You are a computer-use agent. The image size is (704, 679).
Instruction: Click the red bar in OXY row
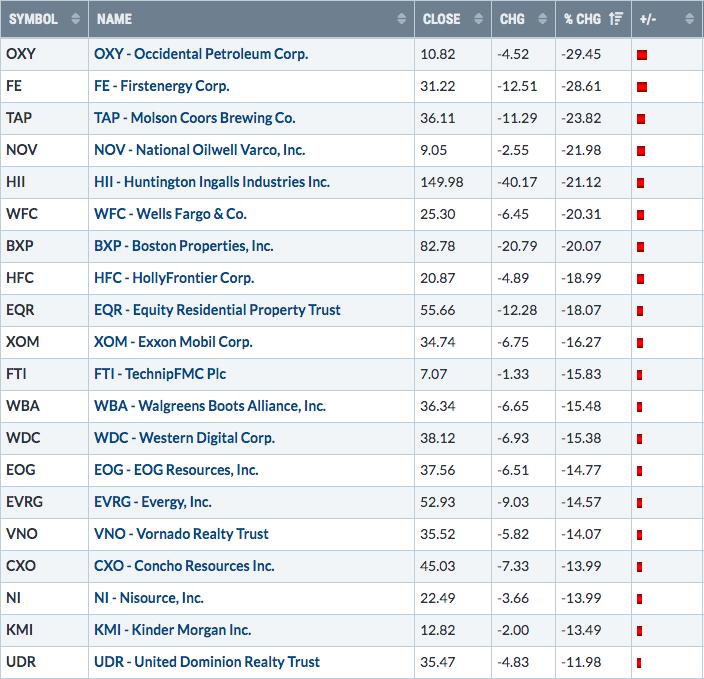pyautogui.click(x=642, y=55)
